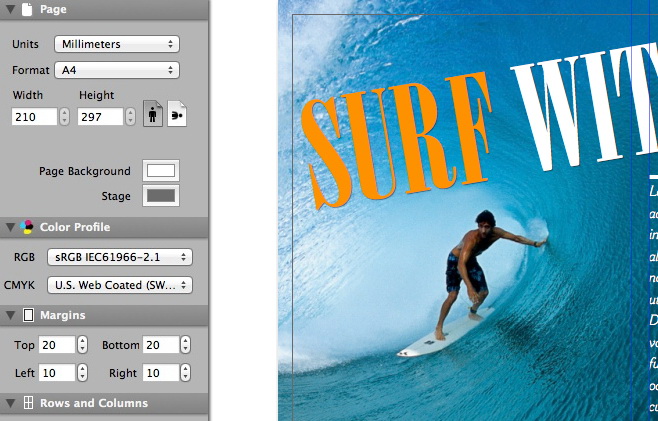This screenshot has width=658, height=421.
Task: Click the Width stepper arrows
Action: click(64, 117)
